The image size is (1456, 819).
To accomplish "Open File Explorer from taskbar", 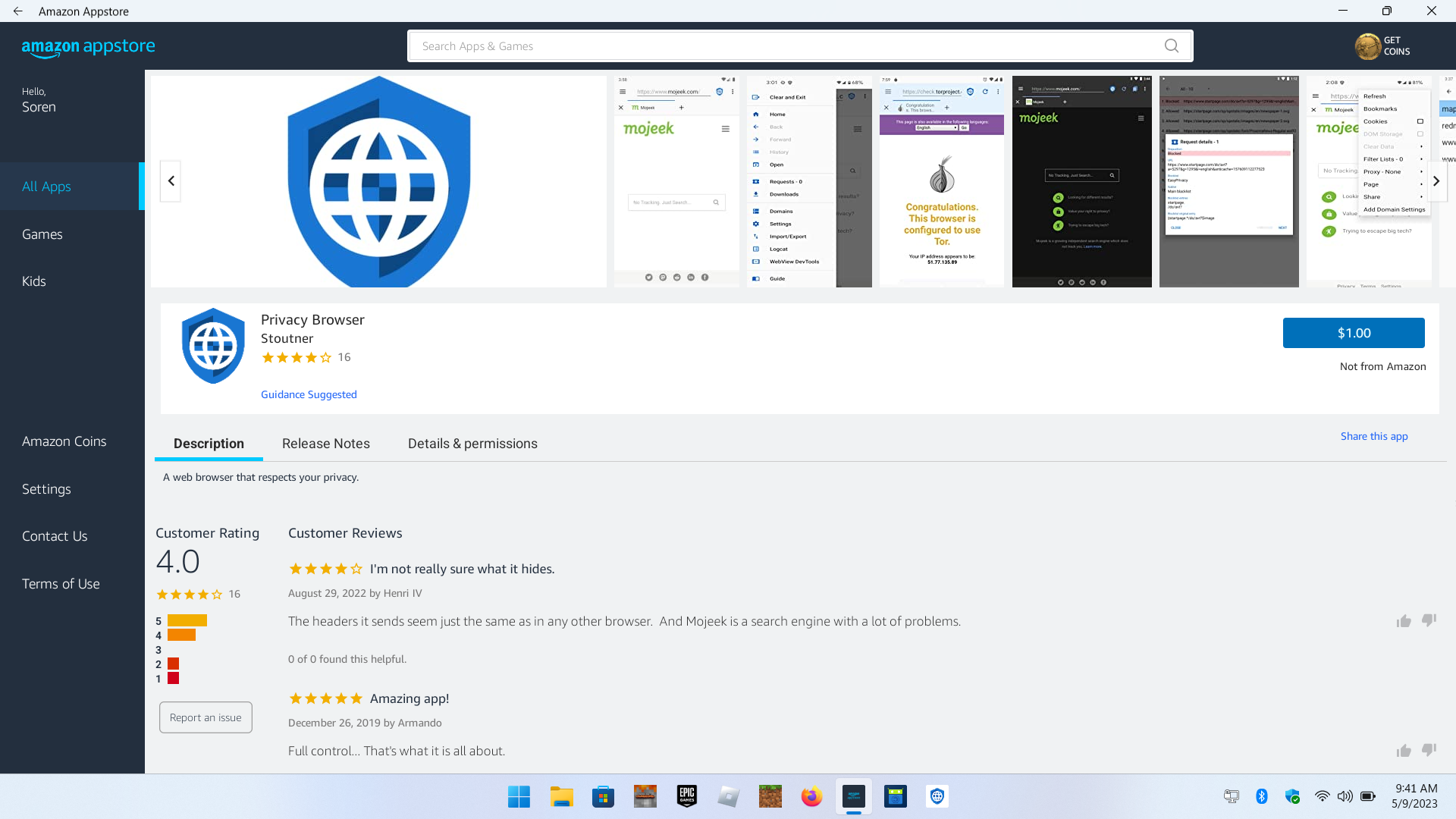I will tap(561, 796).
